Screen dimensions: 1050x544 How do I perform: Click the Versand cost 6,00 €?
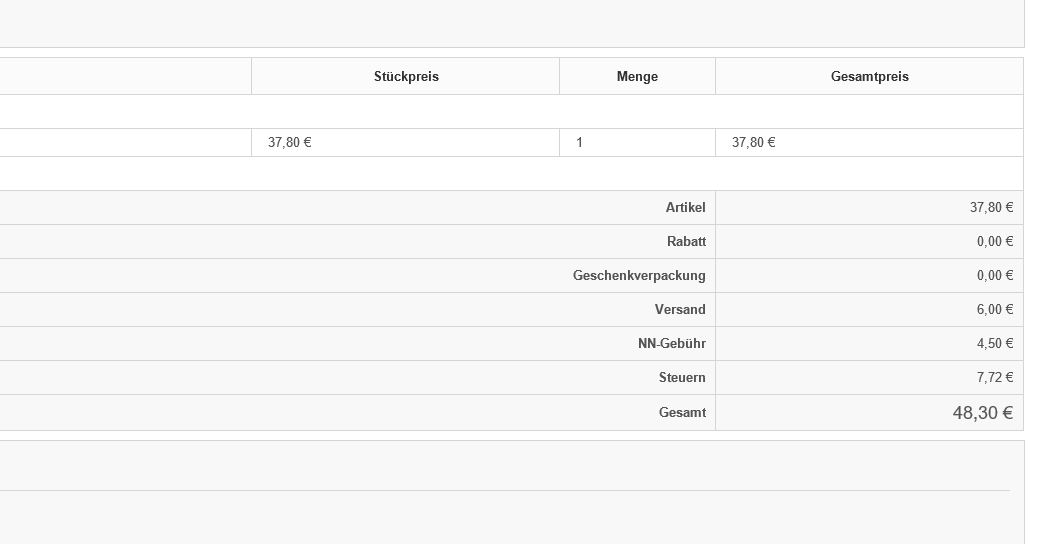tap(994, 310)
